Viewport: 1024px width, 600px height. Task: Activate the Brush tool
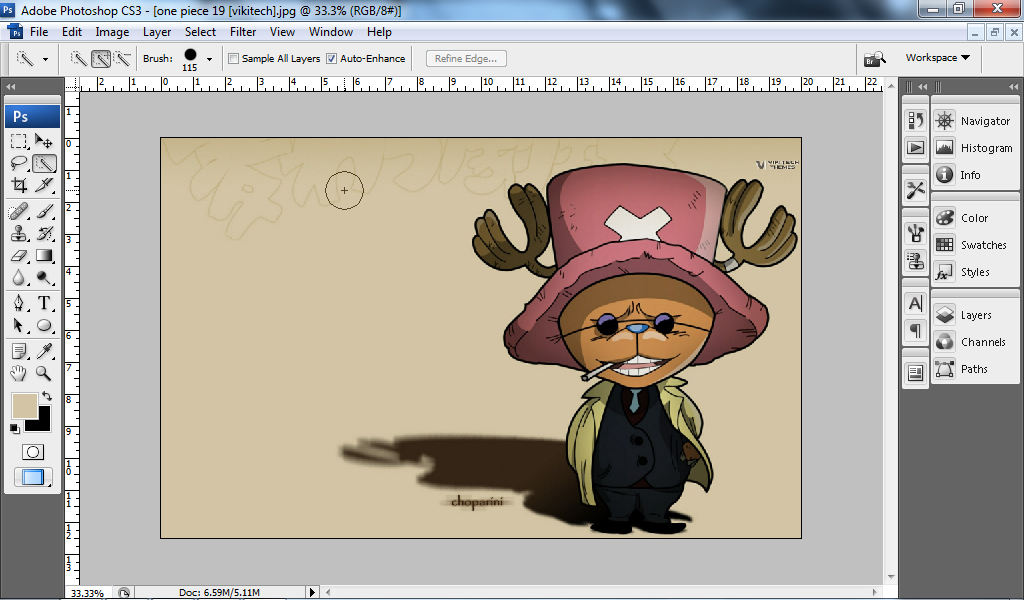pyautogui.click(x=45, y=210)
